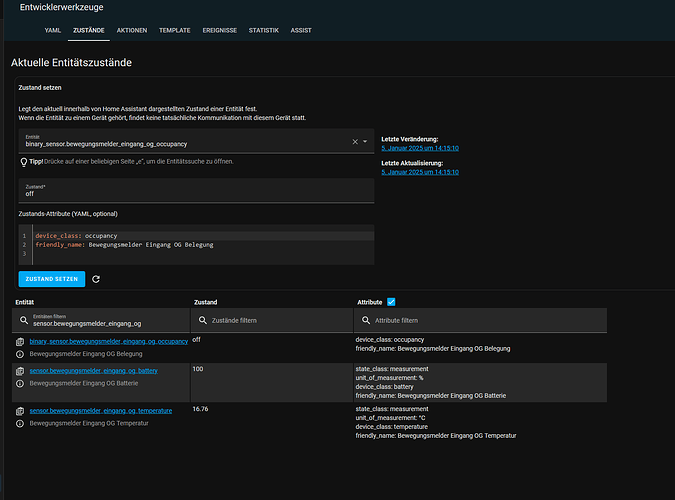Switch to the Zustände tab
675x500 pixels.
click(x=89, y=31)
